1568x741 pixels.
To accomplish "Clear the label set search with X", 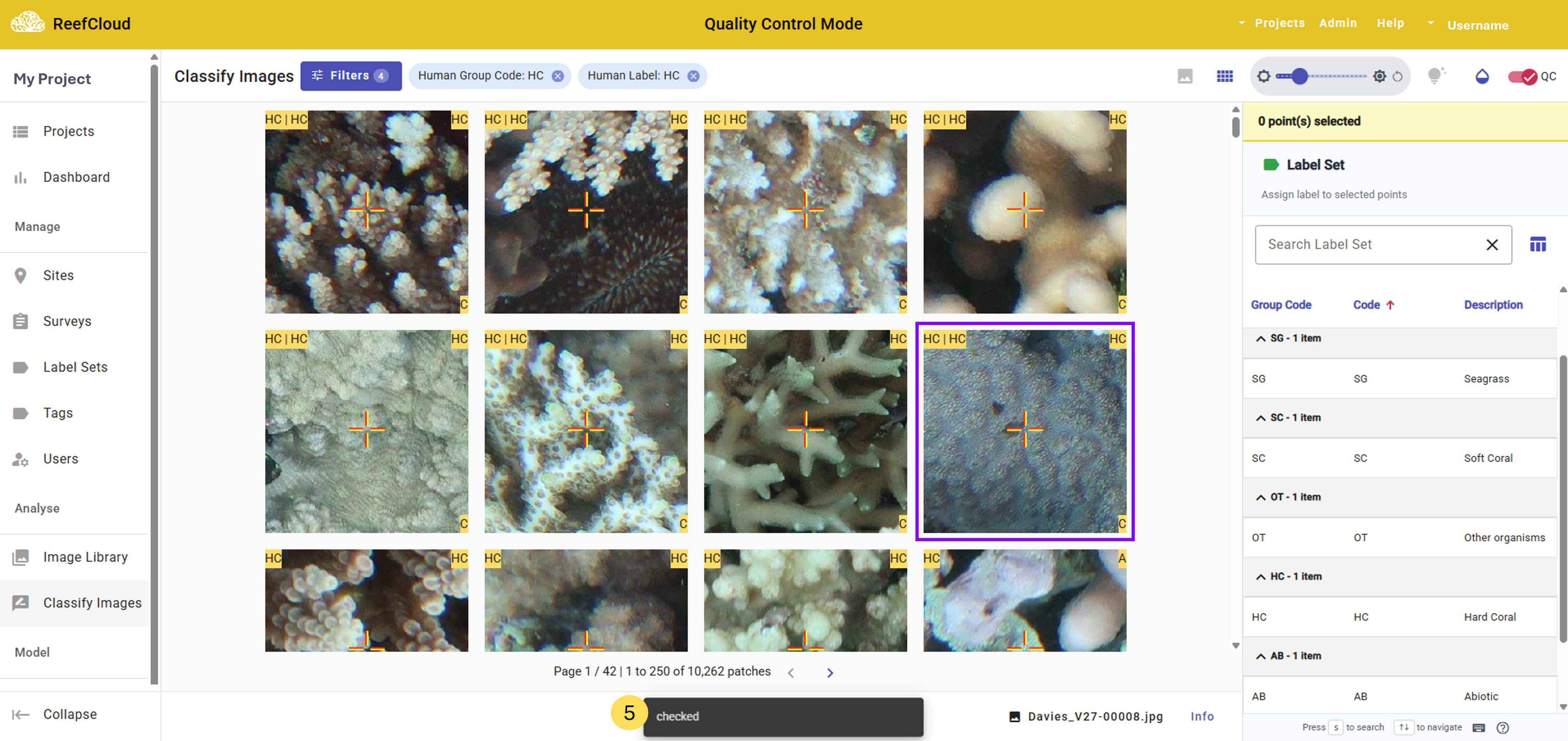I will 1491,245.
